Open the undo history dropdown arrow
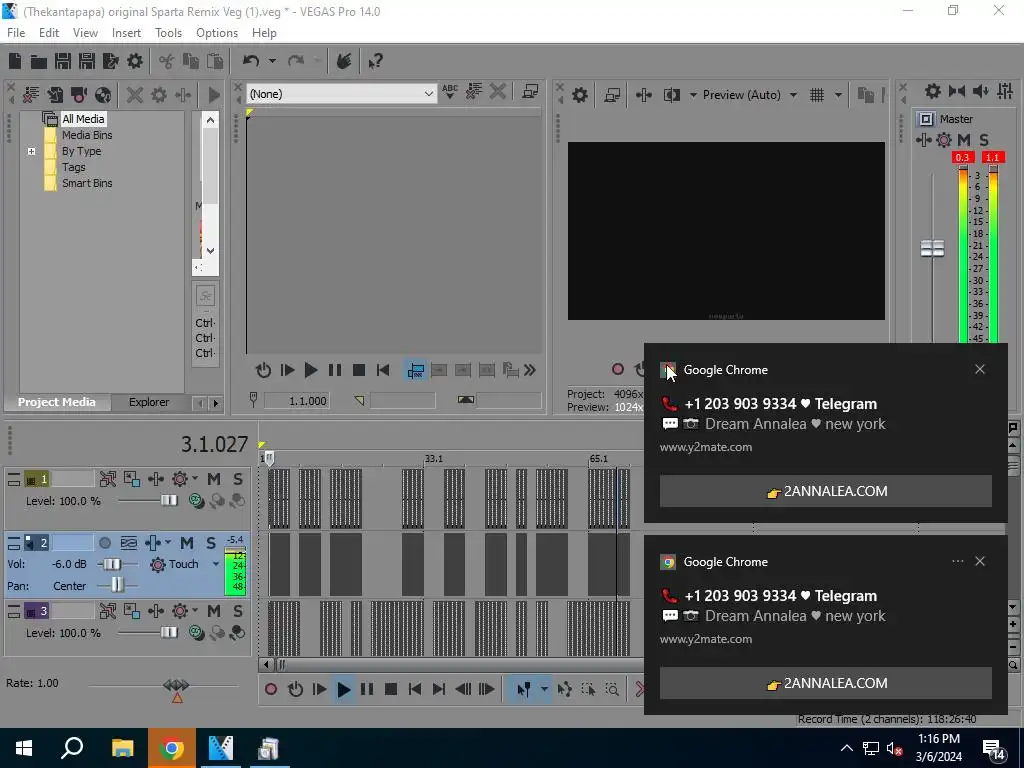Viewport: 1024px width, 768px height. coord(272,61)
